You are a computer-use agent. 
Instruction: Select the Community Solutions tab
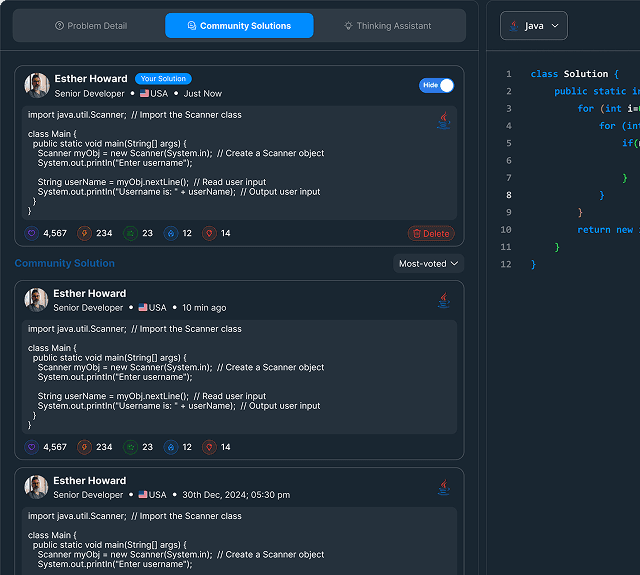[x=239, y=26]
